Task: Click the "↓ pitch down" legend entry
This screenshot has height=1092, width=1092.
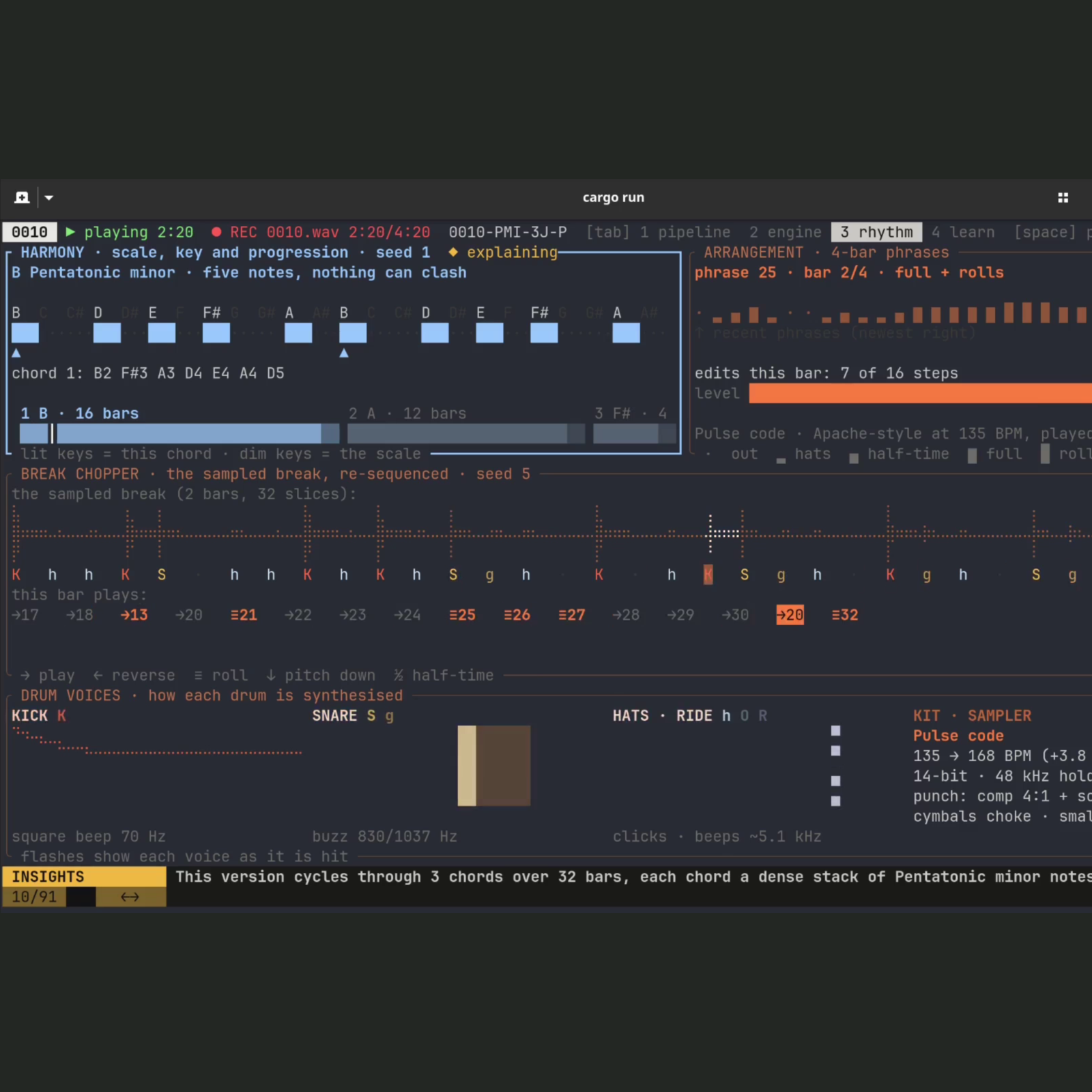Action: [x=321, y=676]
